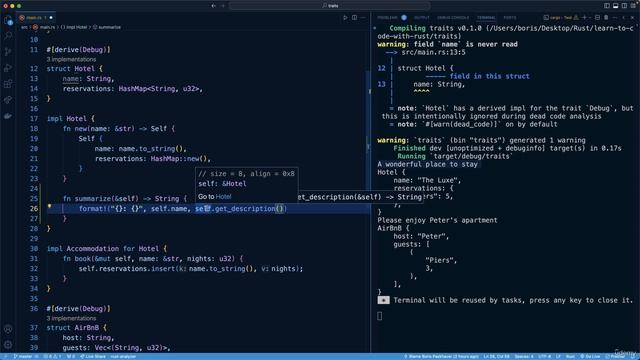Split the terminal panel
The image size is (640, 360).
[597, 18]
